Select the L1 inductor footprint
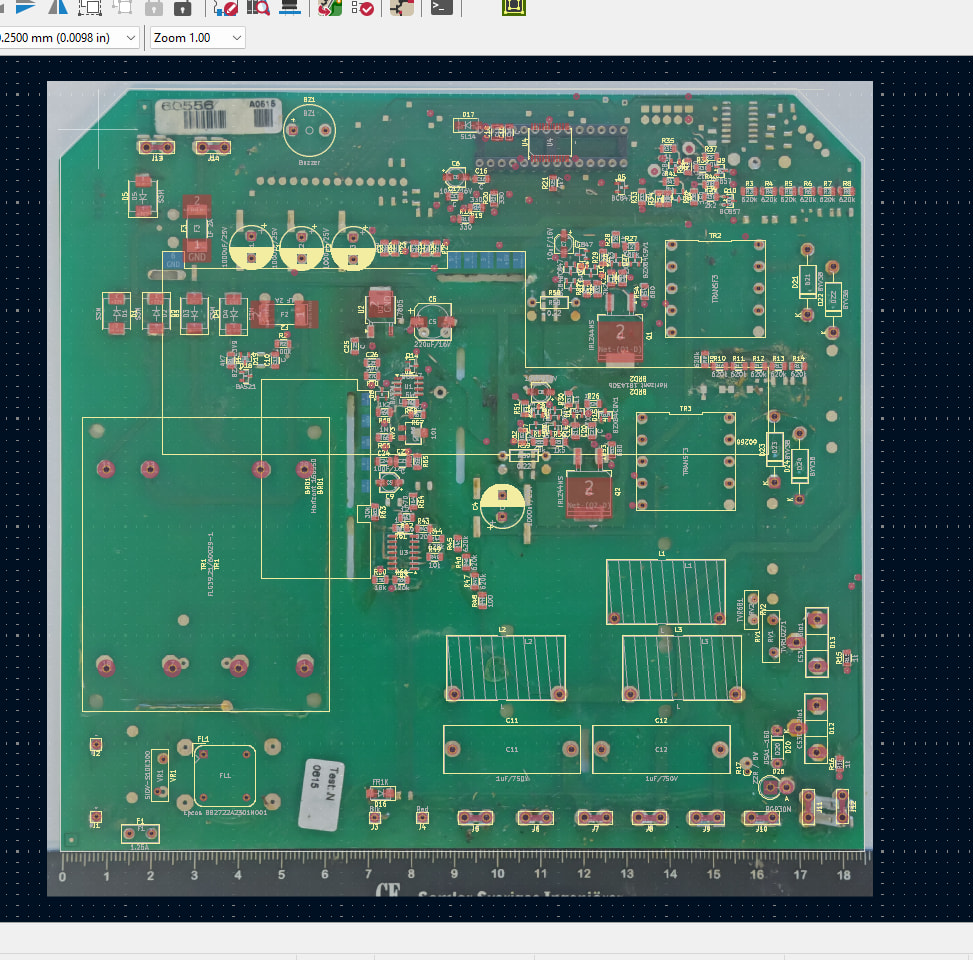 pos(666,592)
